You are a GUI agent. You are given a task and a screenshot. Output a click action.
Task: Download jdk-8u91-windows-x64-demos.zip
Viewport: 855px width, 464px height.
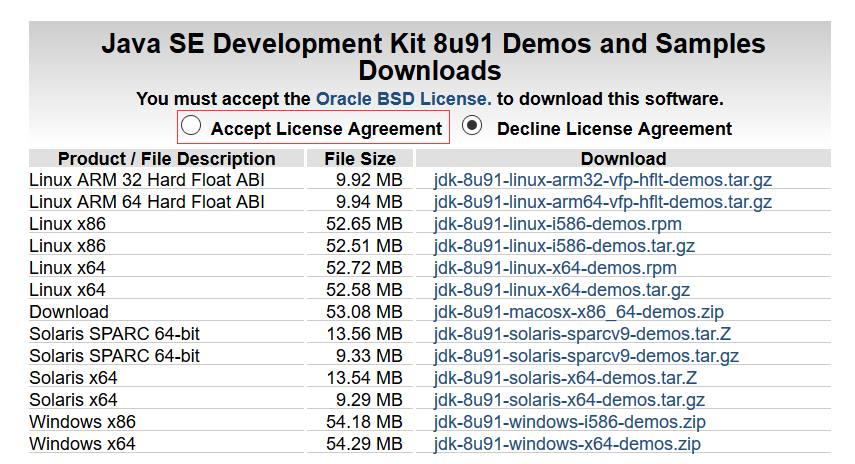pyautogui.click(x=567, y=444)
